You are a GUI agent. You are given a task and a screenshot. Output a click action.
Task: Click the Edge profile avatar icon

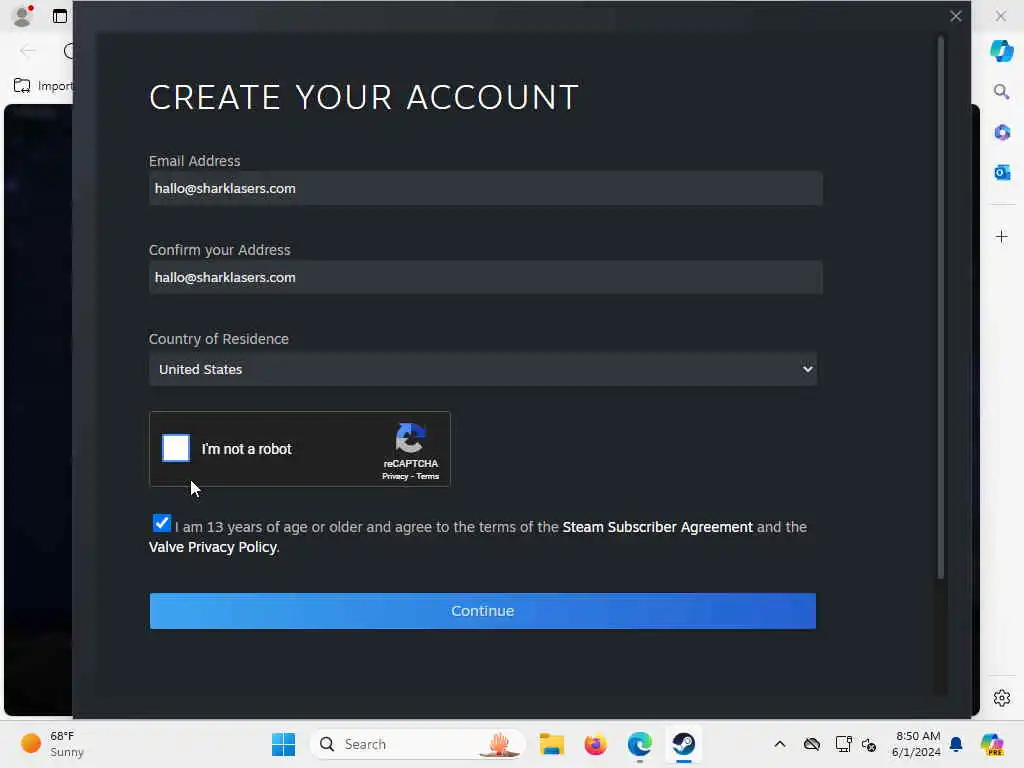(23, 16)
